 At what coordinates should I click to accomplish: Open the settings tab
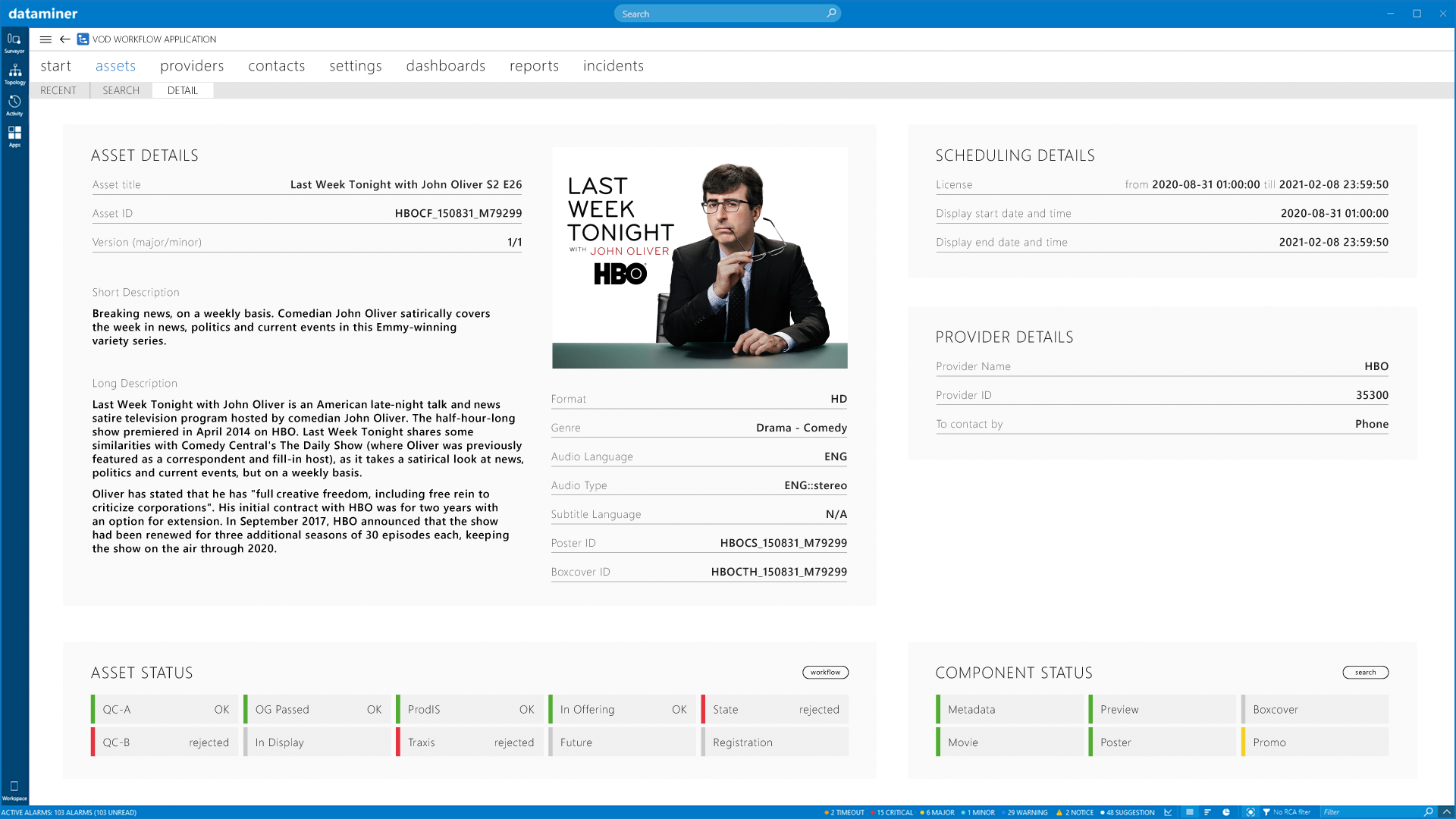(356, 66)
